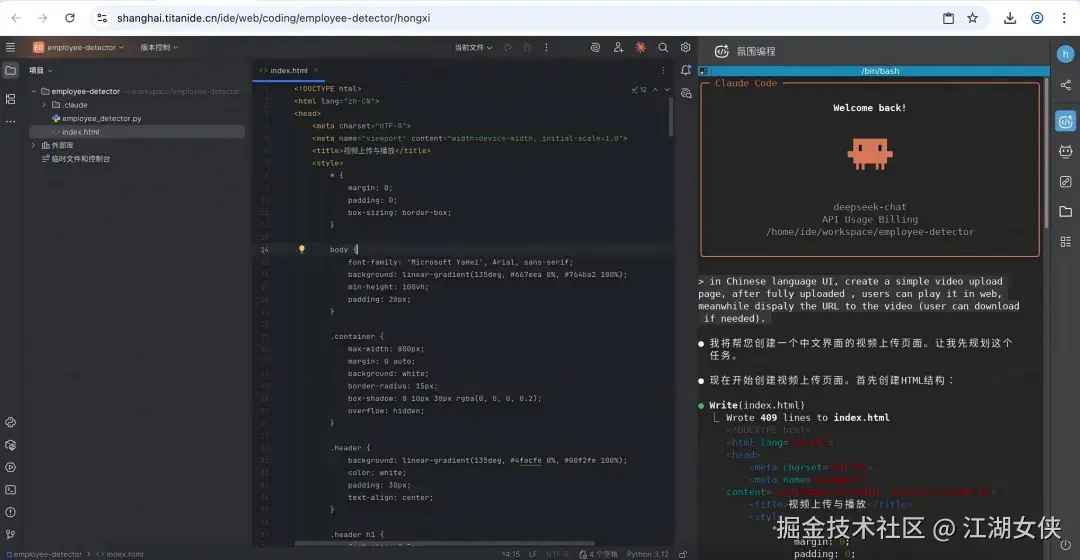Click the spiral AI assistant toolbar icon

[595, 48]
